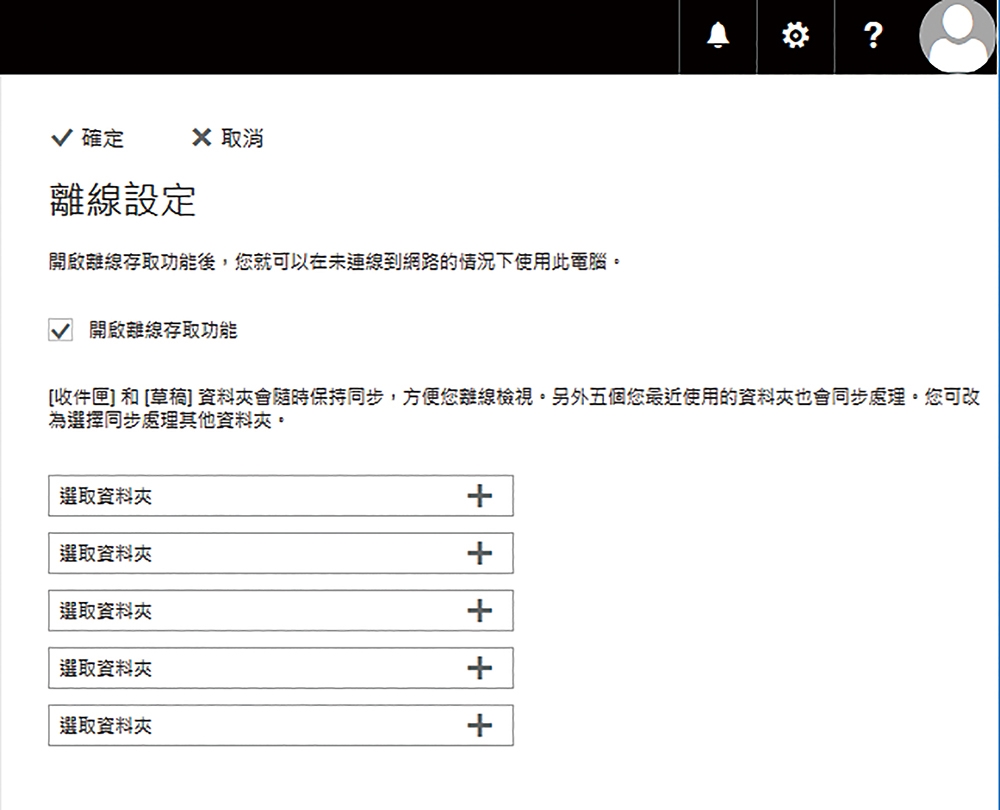Open the third 選取資料夾 field

pyautogui.click(x=281, y=610)
